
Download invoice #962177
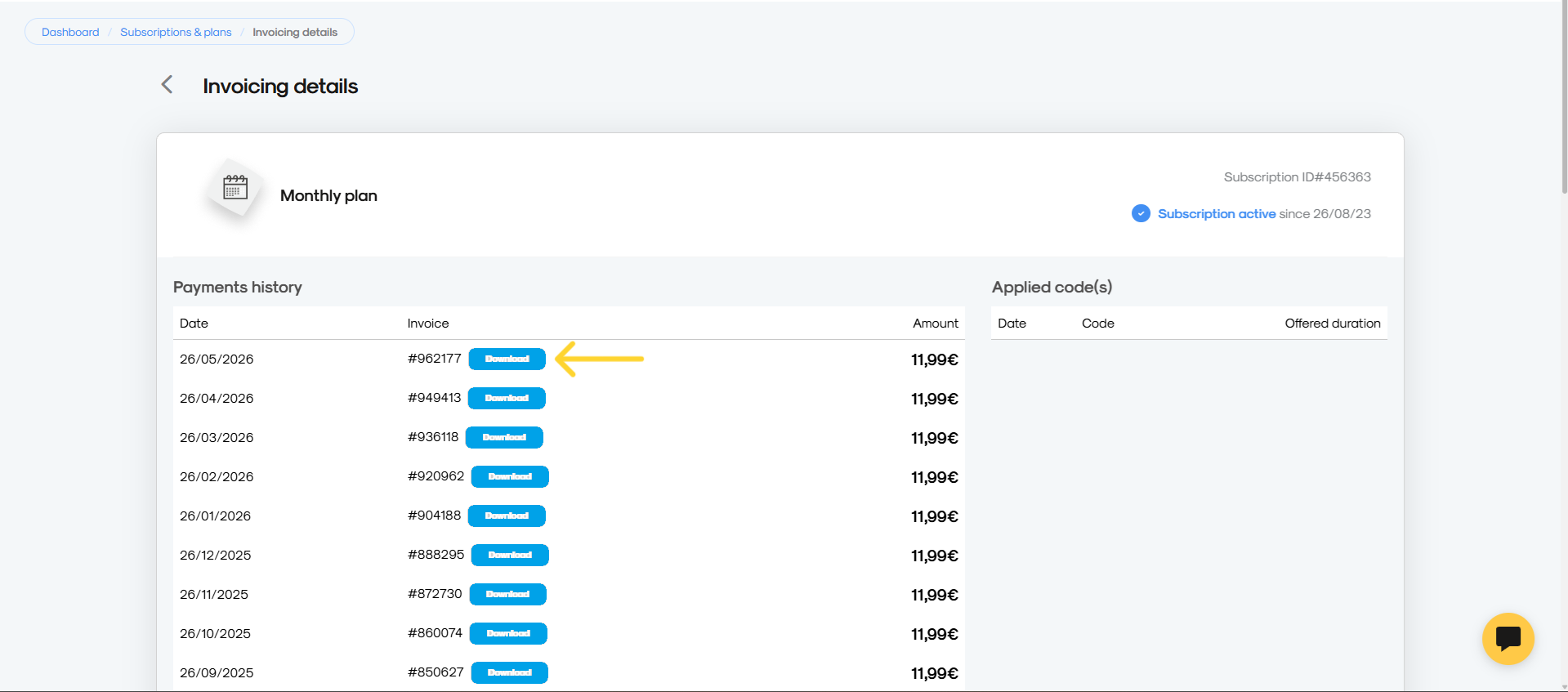(x=507, y=359)
